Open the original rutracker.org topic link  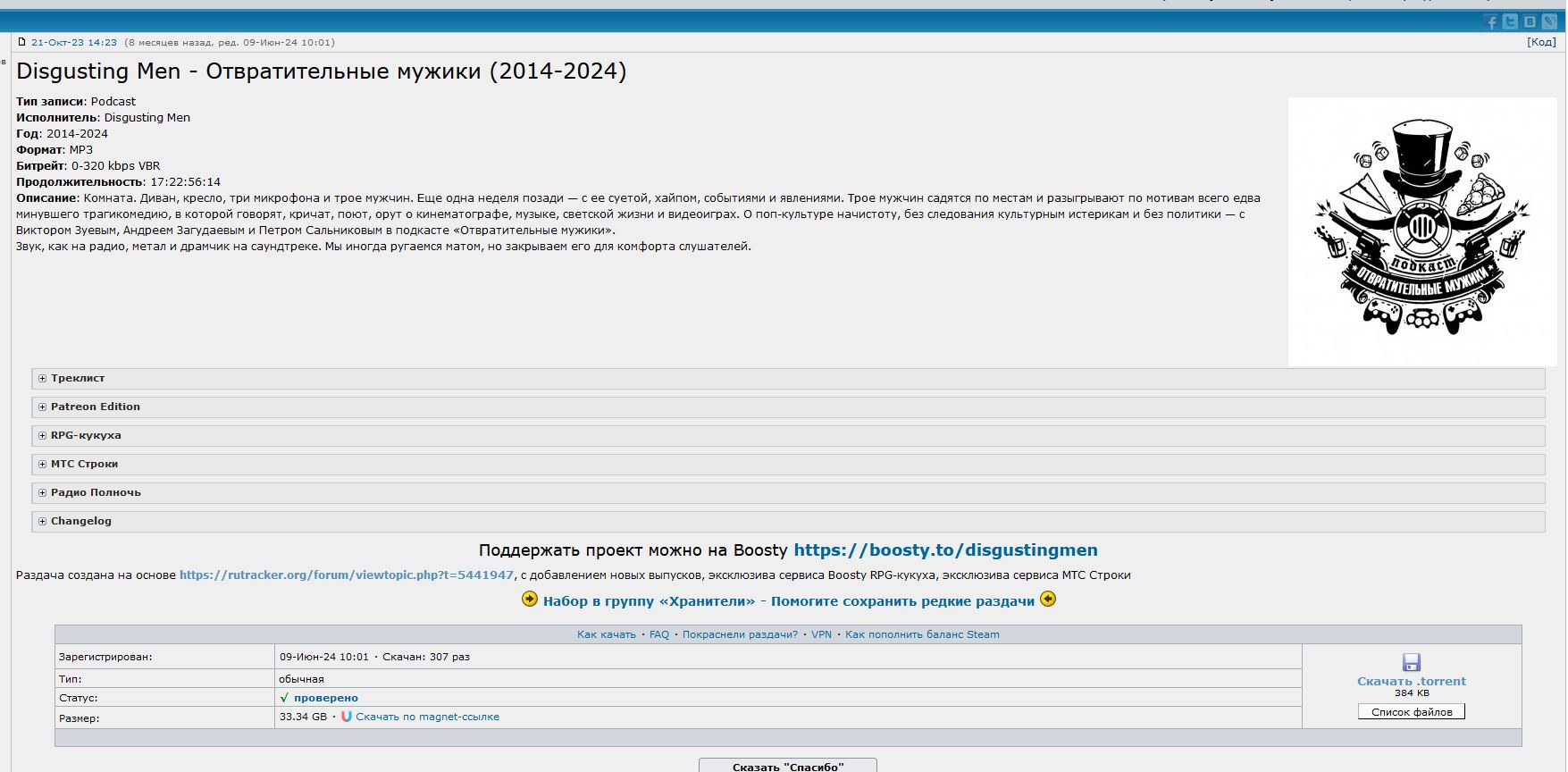click(x=347, y=575)
